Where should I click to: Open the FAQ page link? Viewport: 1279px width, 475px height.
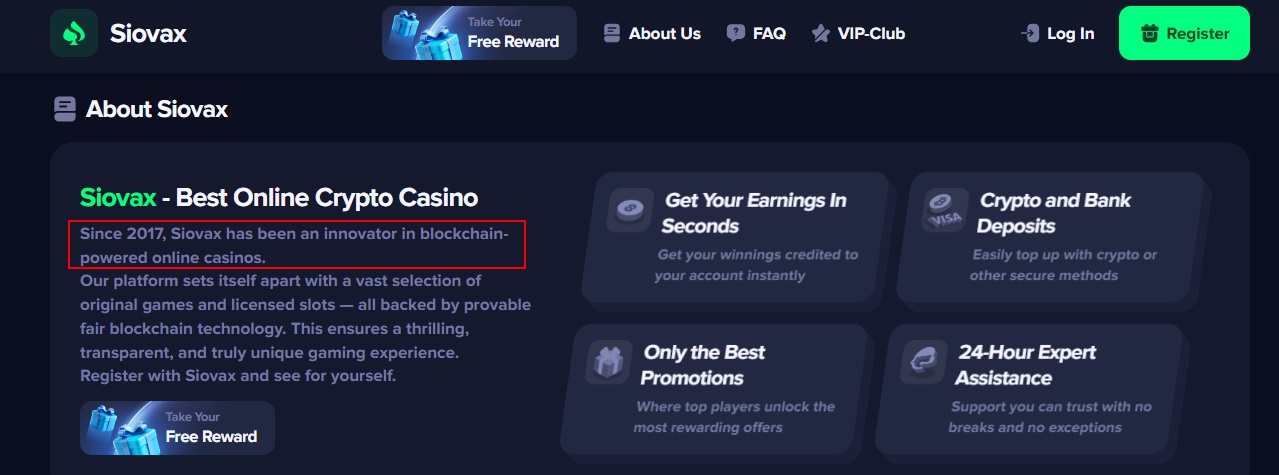point(769,33)
